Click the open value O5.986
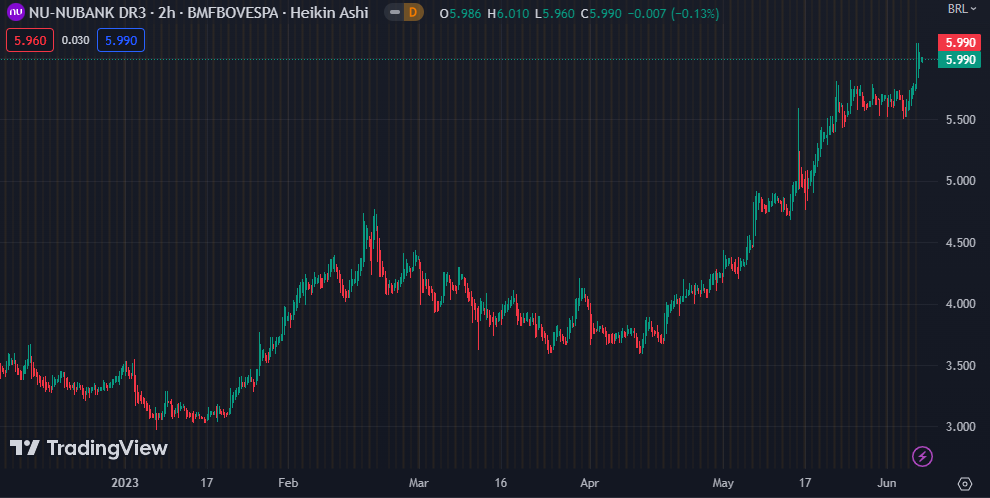This screenshot has height=498, width=990. click(x=462, y=13)
